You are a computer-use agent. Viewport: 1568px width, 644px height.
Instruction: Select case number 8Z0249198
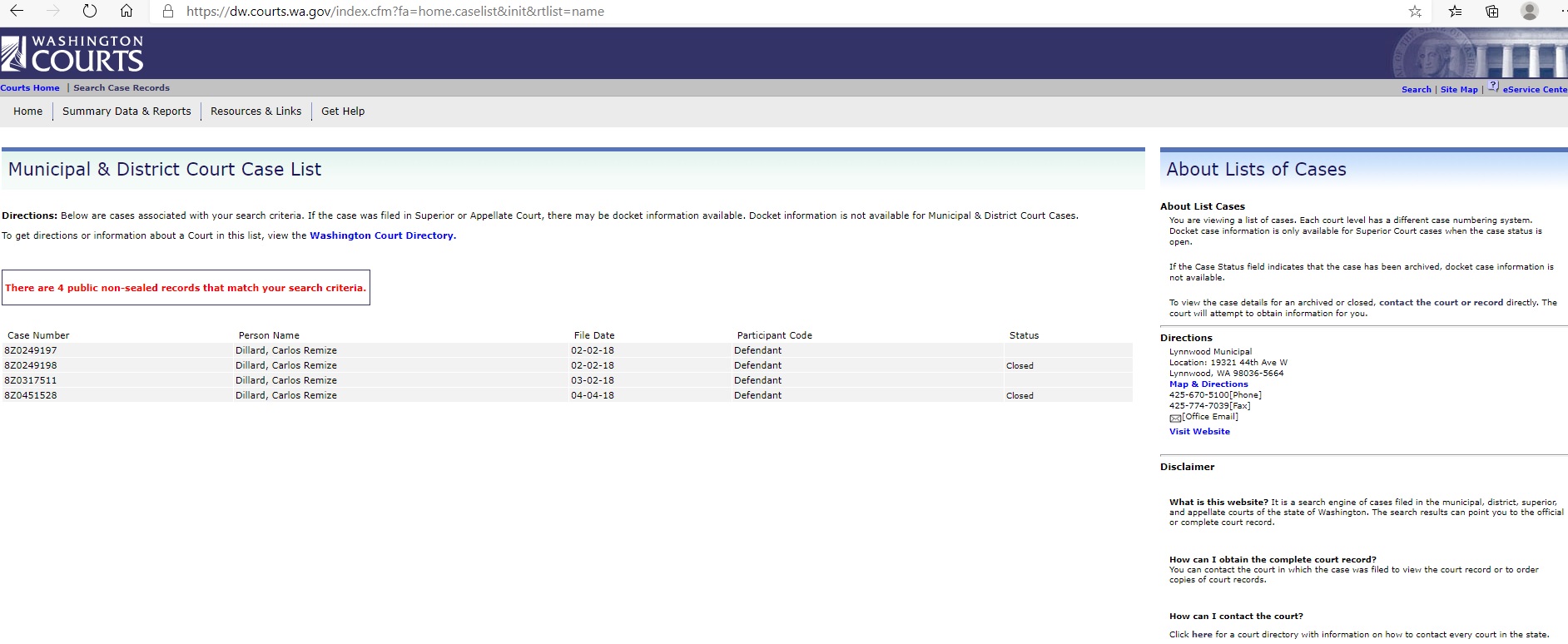31,365
